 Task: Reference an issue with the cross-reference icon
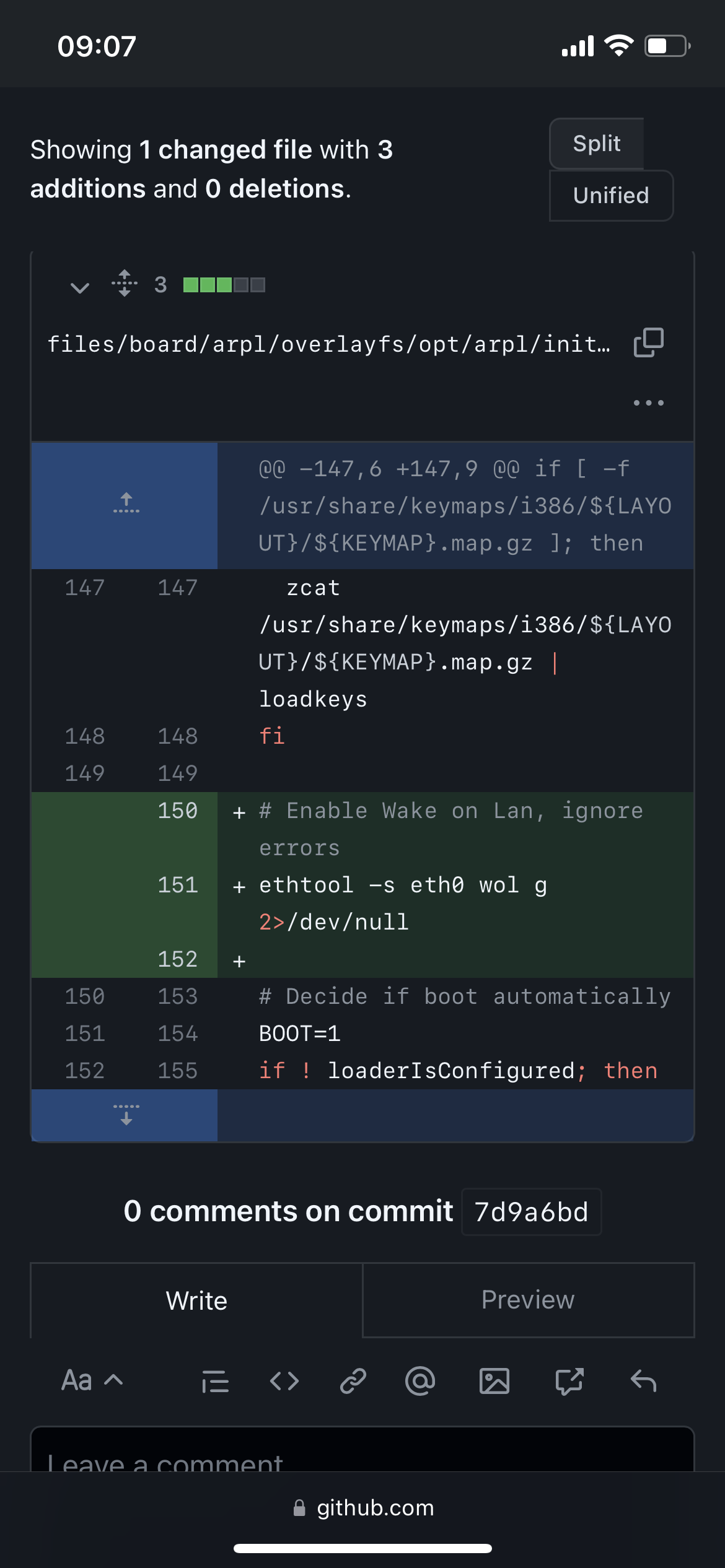point(569,1380)
